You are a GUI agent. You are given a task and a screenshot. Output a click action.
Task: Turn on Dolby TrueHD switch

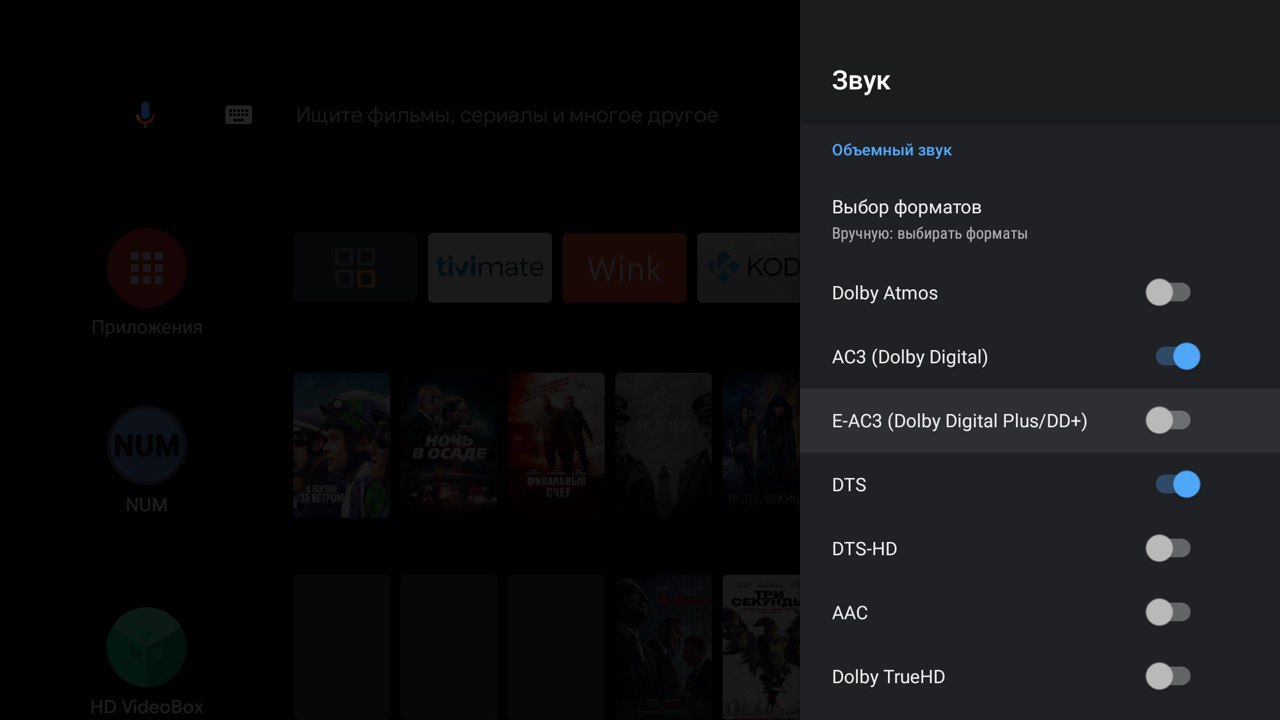point(1168,677)
